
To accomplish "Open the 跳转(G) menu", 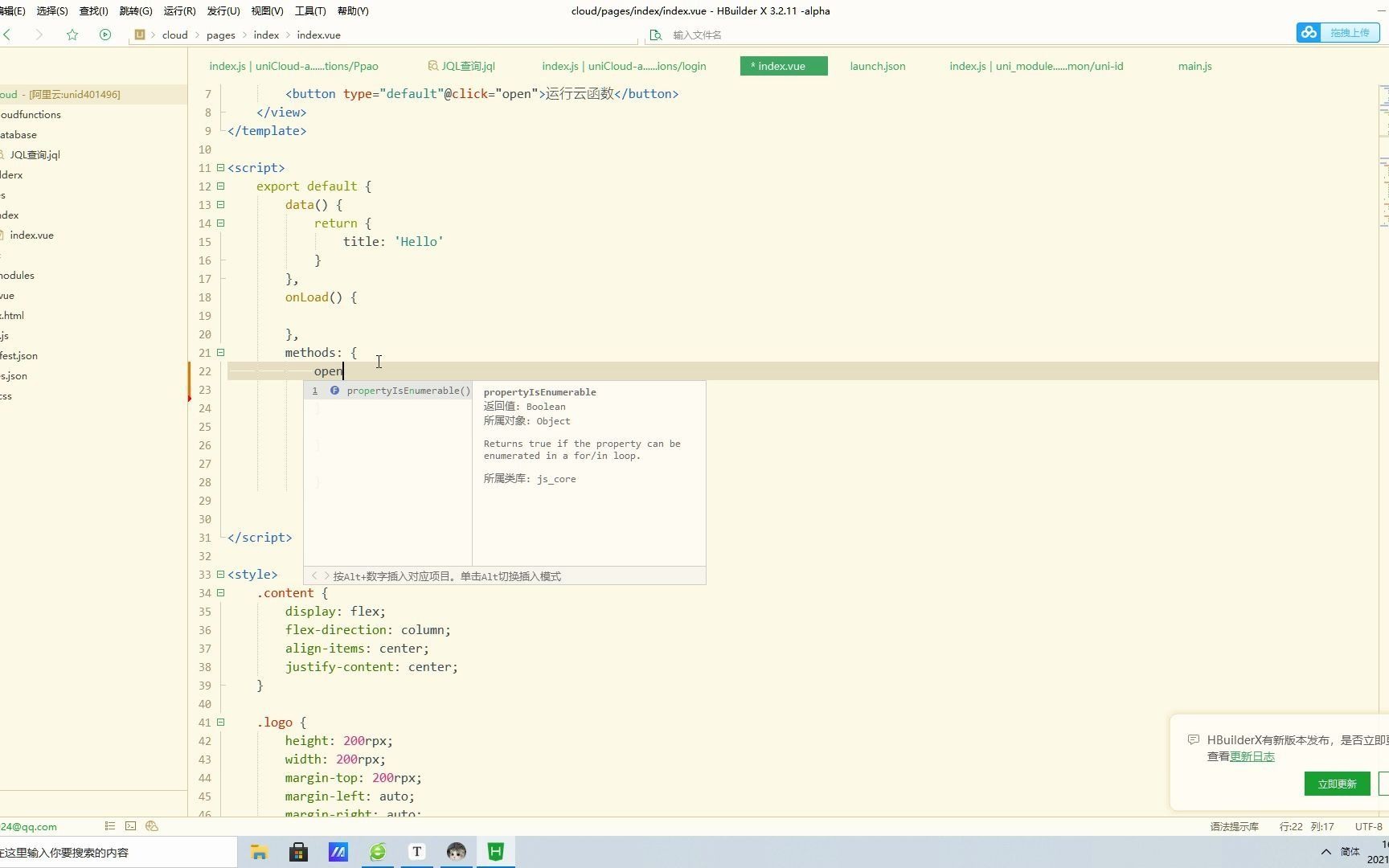I will click(135, 10).
